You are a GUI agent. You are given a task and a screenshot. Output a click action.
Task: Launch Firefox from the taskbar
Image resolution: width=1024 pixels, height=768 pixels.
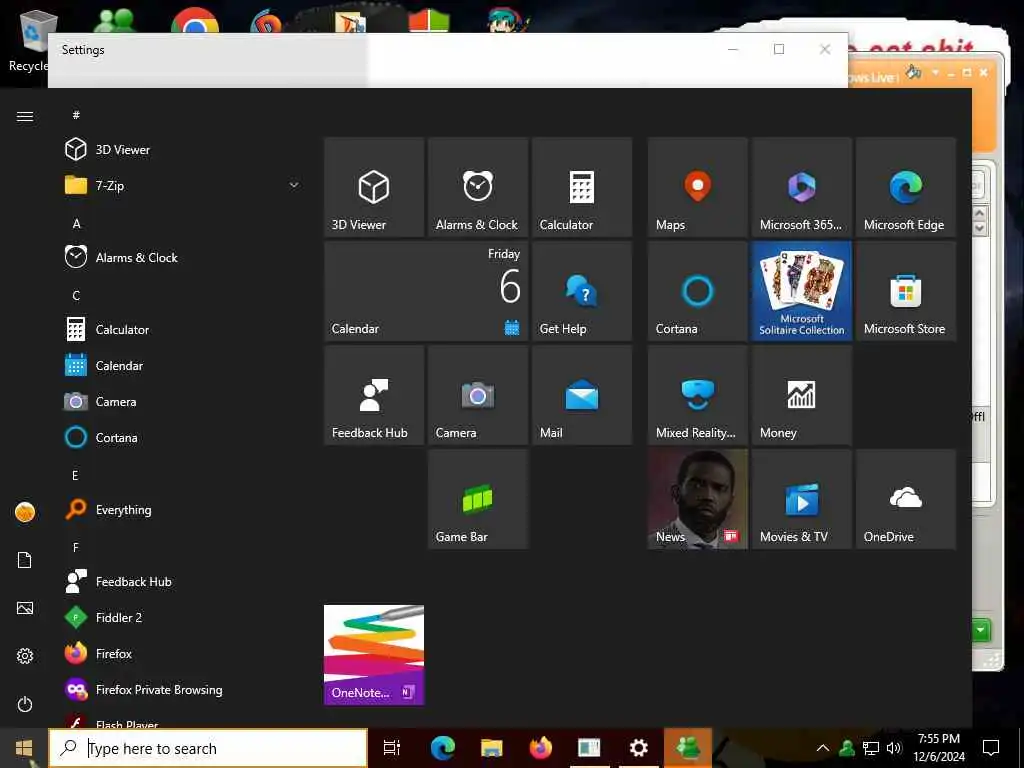541,748
